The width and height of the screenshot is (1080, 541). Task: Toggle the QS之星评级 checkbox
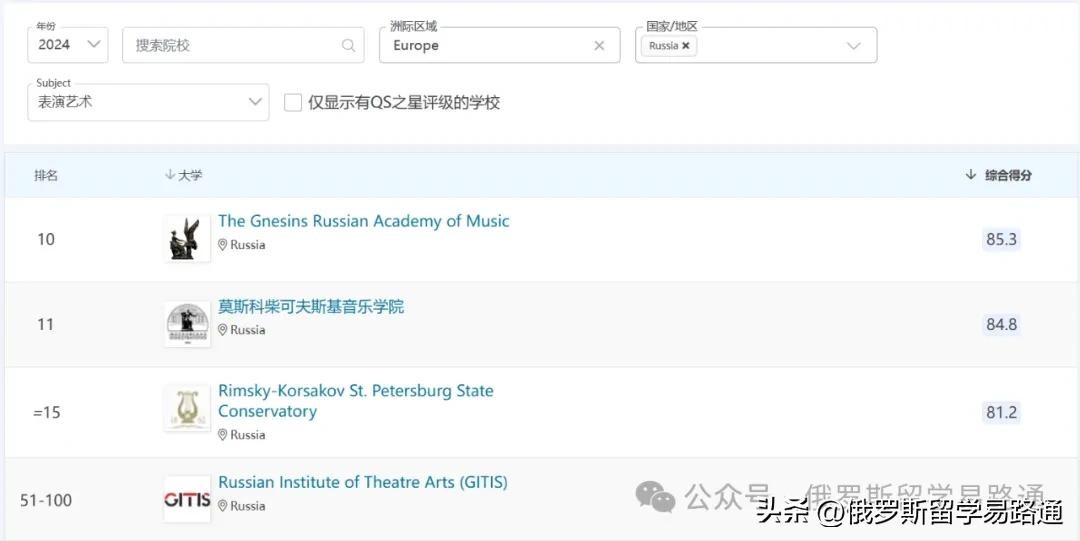tap(293, 102)
